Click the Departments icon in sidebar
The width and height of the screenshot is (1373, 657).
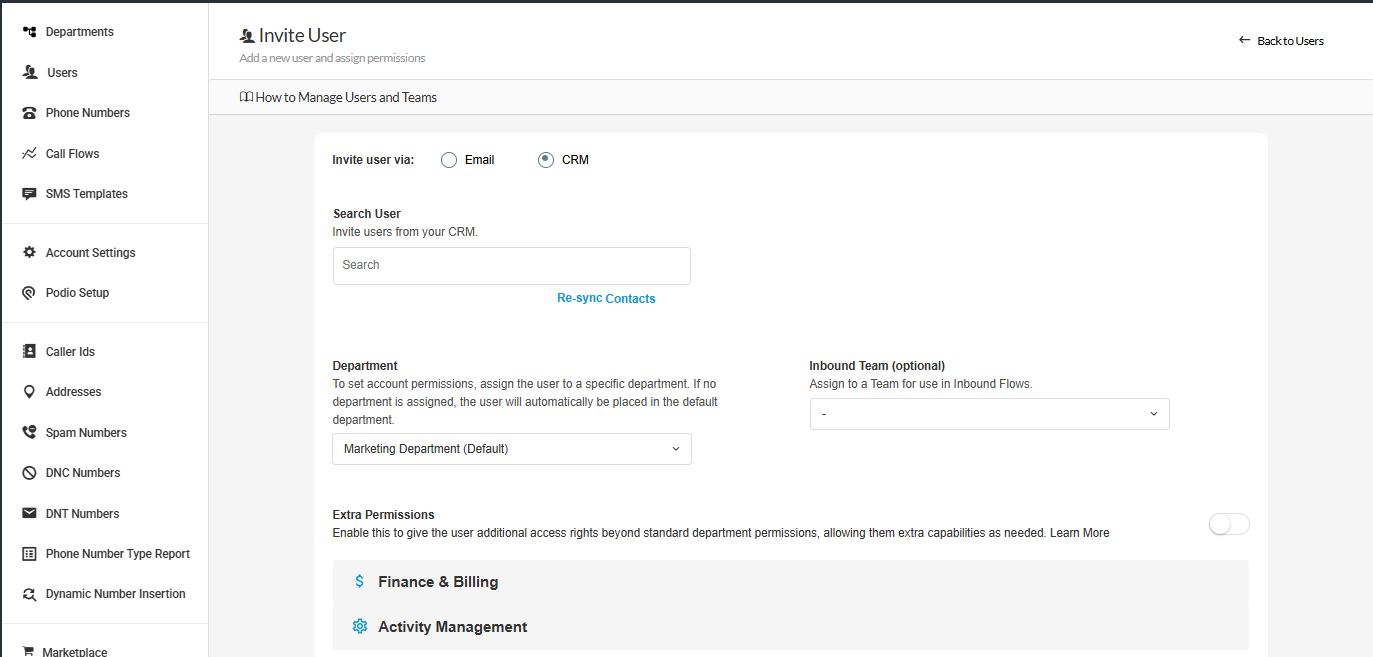click(x=29, y=32)
